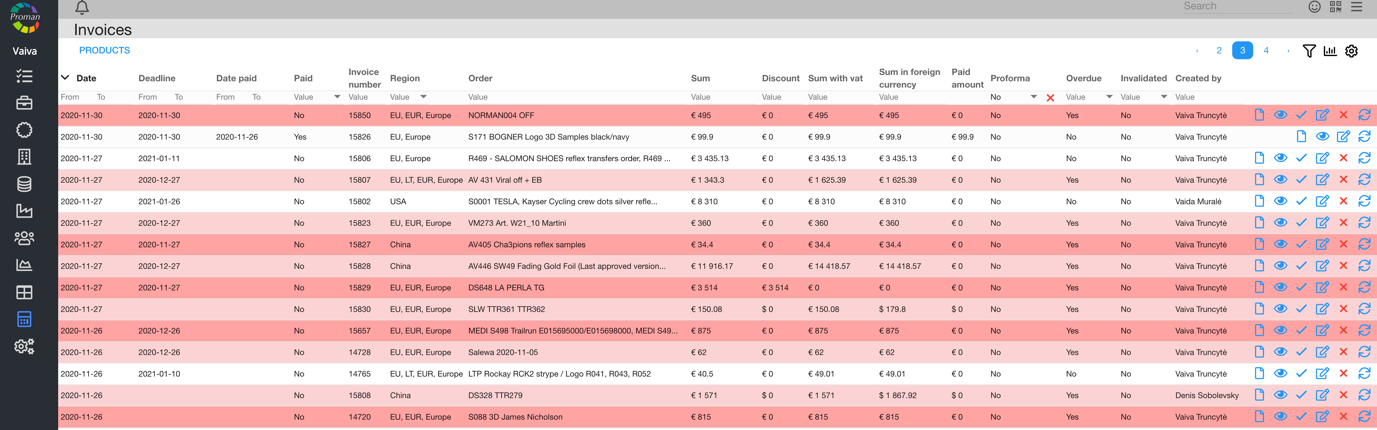Go to next page arrow
Viewport: 1377px width, 430px height.
tap(1288, 51)
